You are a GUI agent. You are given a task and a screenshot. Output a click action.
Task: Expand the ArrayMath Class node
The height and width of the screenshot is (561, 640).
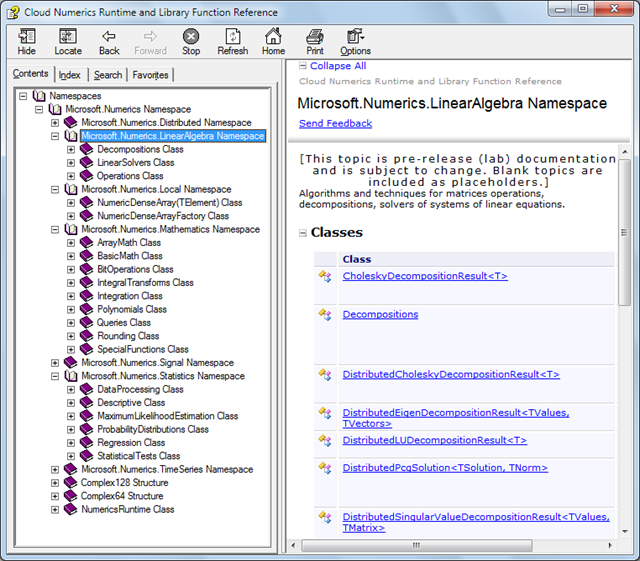71,243
